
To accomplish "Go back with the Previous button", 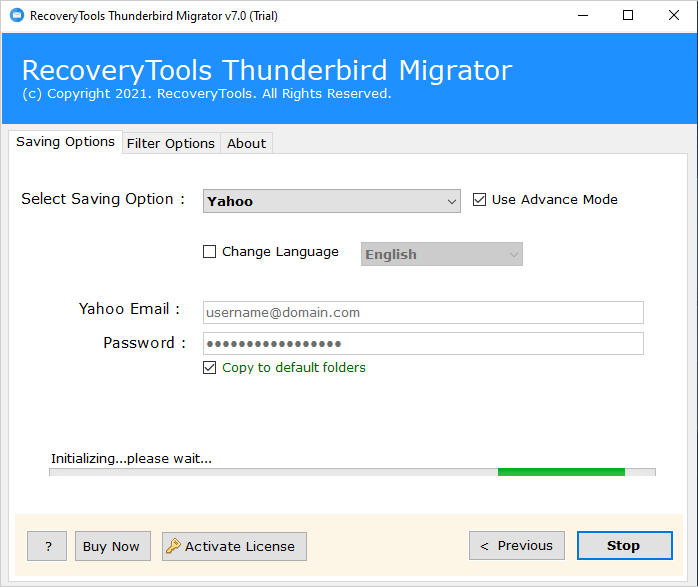I will 517,546.
